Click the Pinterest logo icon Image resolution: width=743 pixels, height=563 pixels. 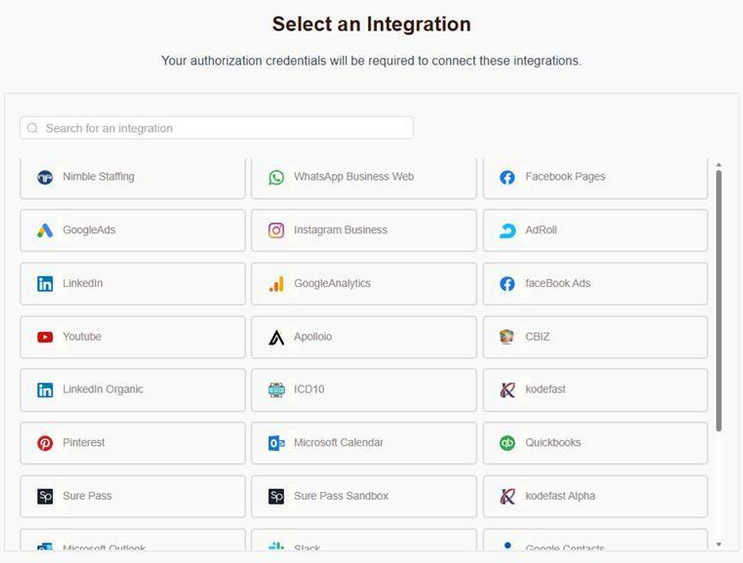(45, 443)
